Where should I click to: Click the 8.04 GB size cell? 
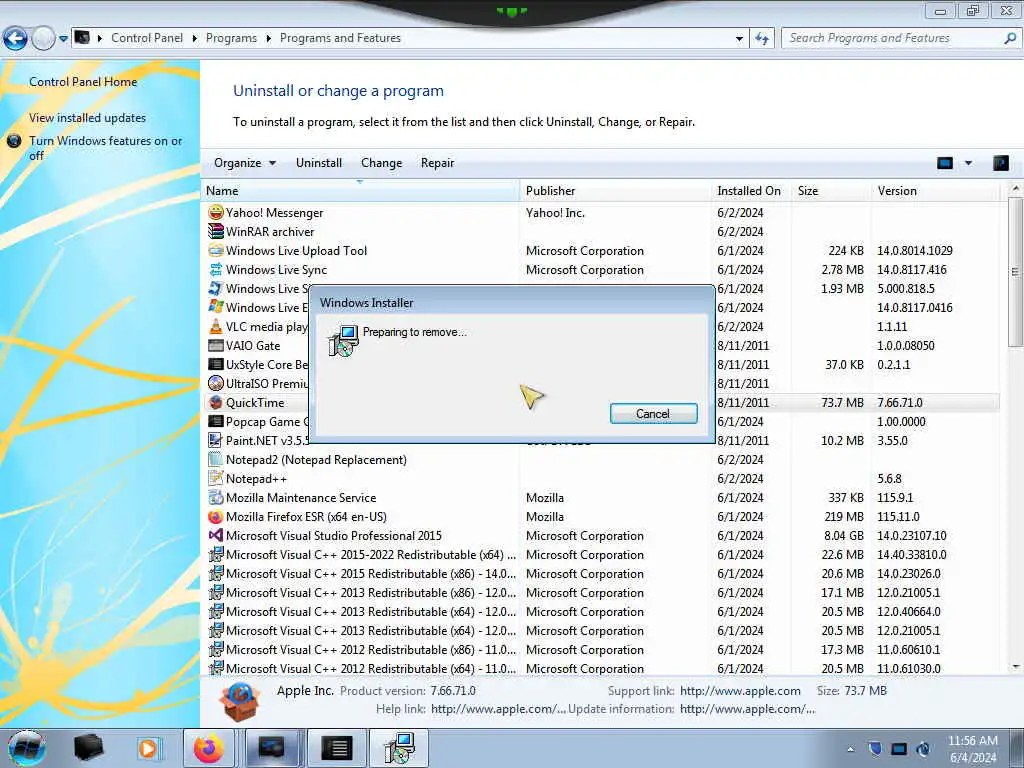pos(844,535)
